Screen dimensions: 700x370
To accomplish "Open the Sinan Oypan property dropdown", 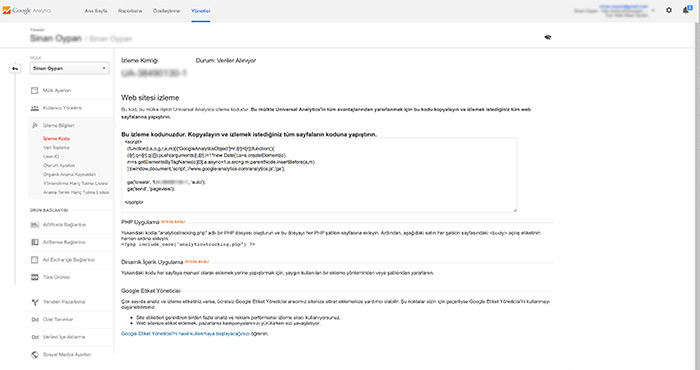I will [70, 68].
